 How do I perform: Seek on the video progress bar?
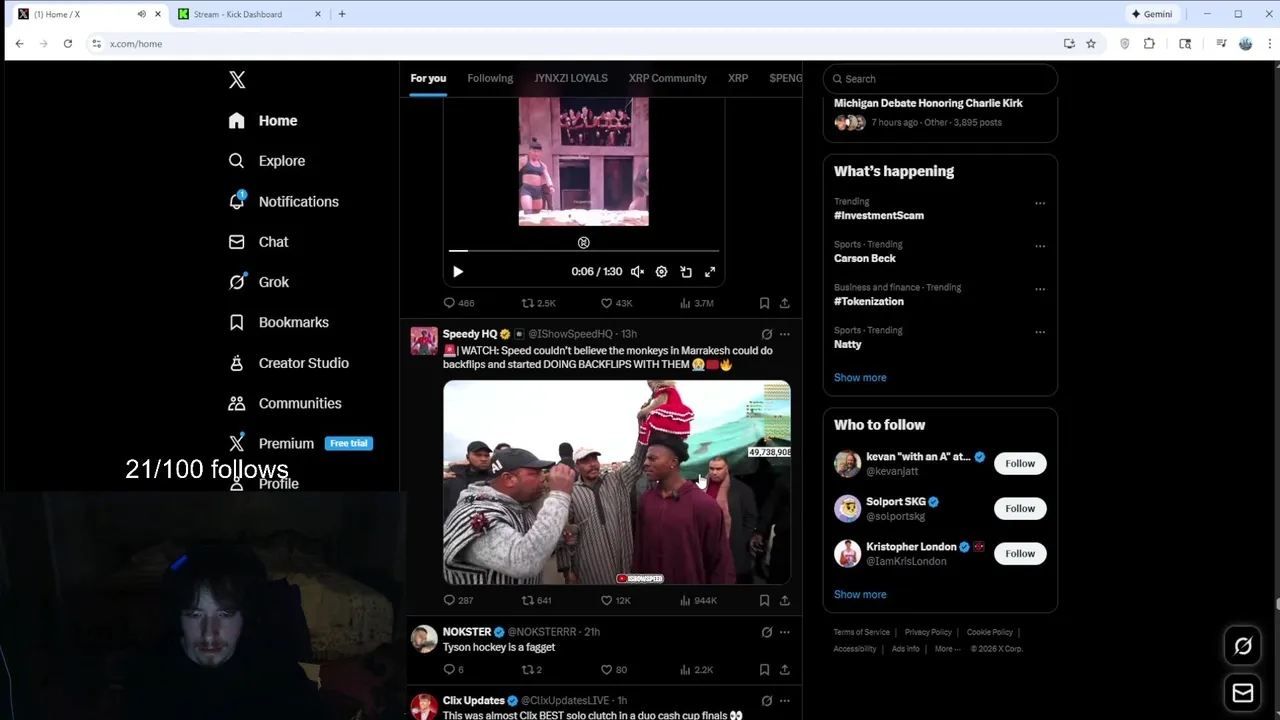coord(583,251)
